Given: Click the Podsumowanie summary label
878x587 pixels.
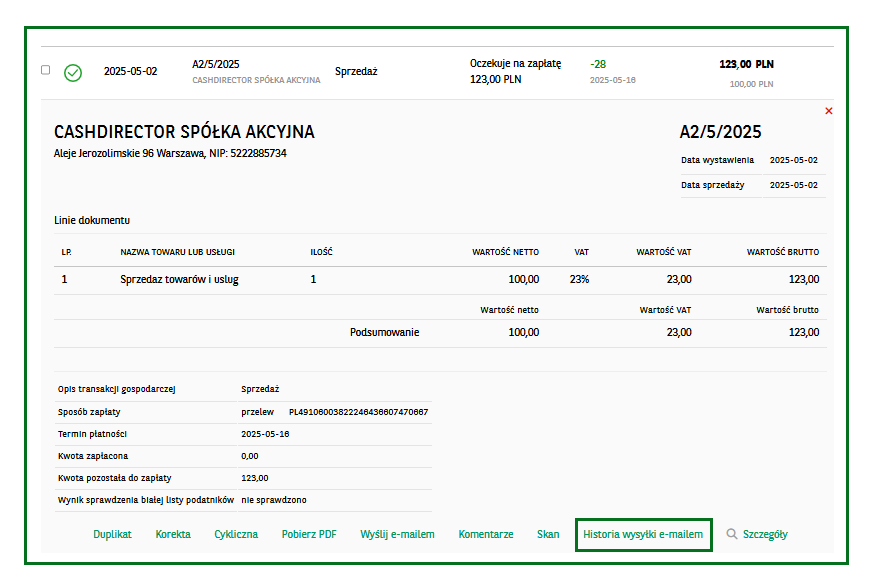Looking at the screenshot, I should click(385, 332).
